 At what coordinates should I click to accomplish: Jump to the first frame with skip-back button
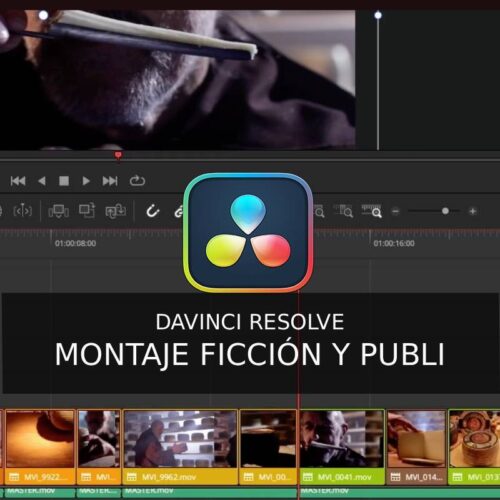(18, 181)
